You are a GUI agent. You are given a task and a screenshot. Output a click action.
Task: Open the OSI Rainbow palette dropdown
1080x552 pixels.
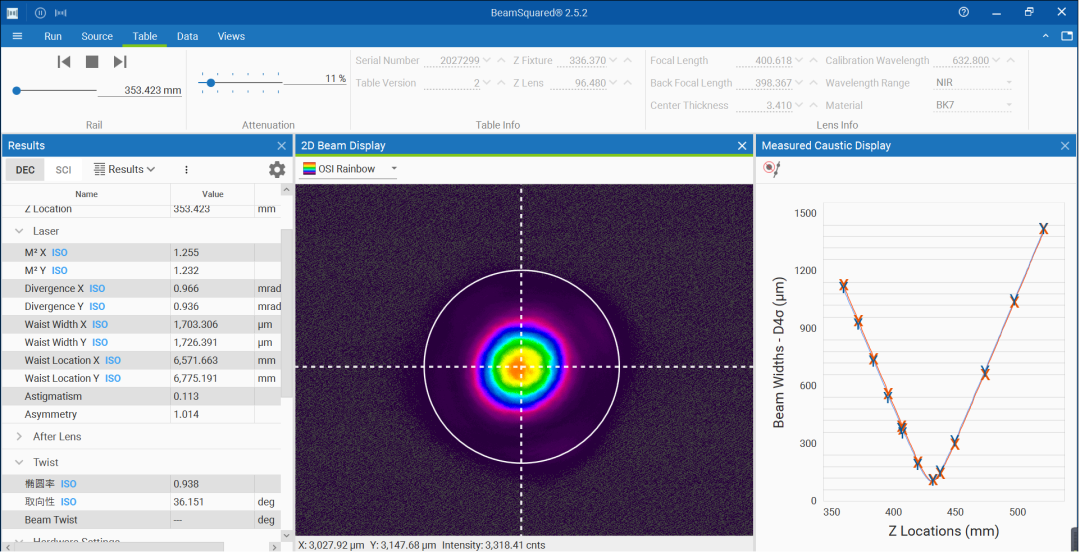point(394,169)
